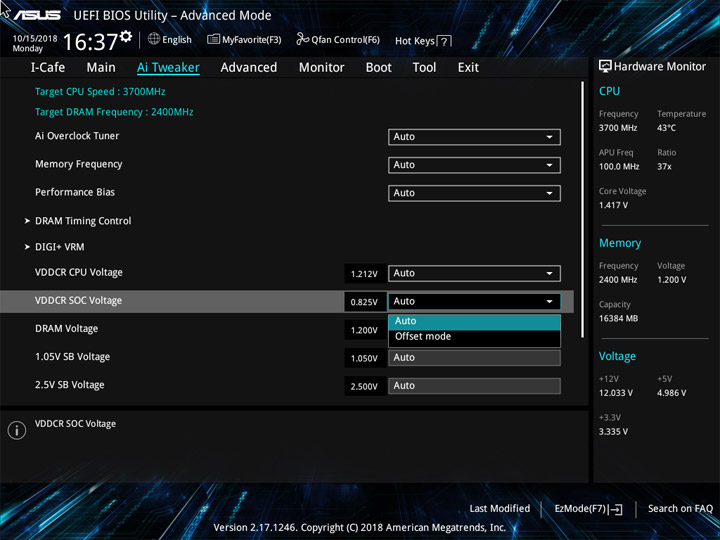Image resolution: width=720 pixels, height=540 pixels.
Task: Click the 2.5V SB Voltage label
Action: [70, 385]
